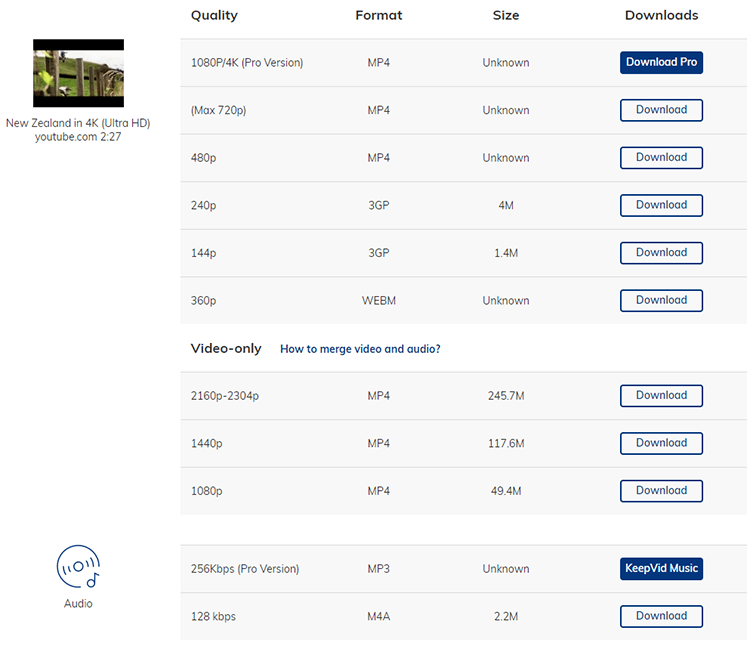Click the '1080P/4K (Pro Version)' quality cell
The image size is (750, 649).
pyautogui.click(x=247, y=63)
